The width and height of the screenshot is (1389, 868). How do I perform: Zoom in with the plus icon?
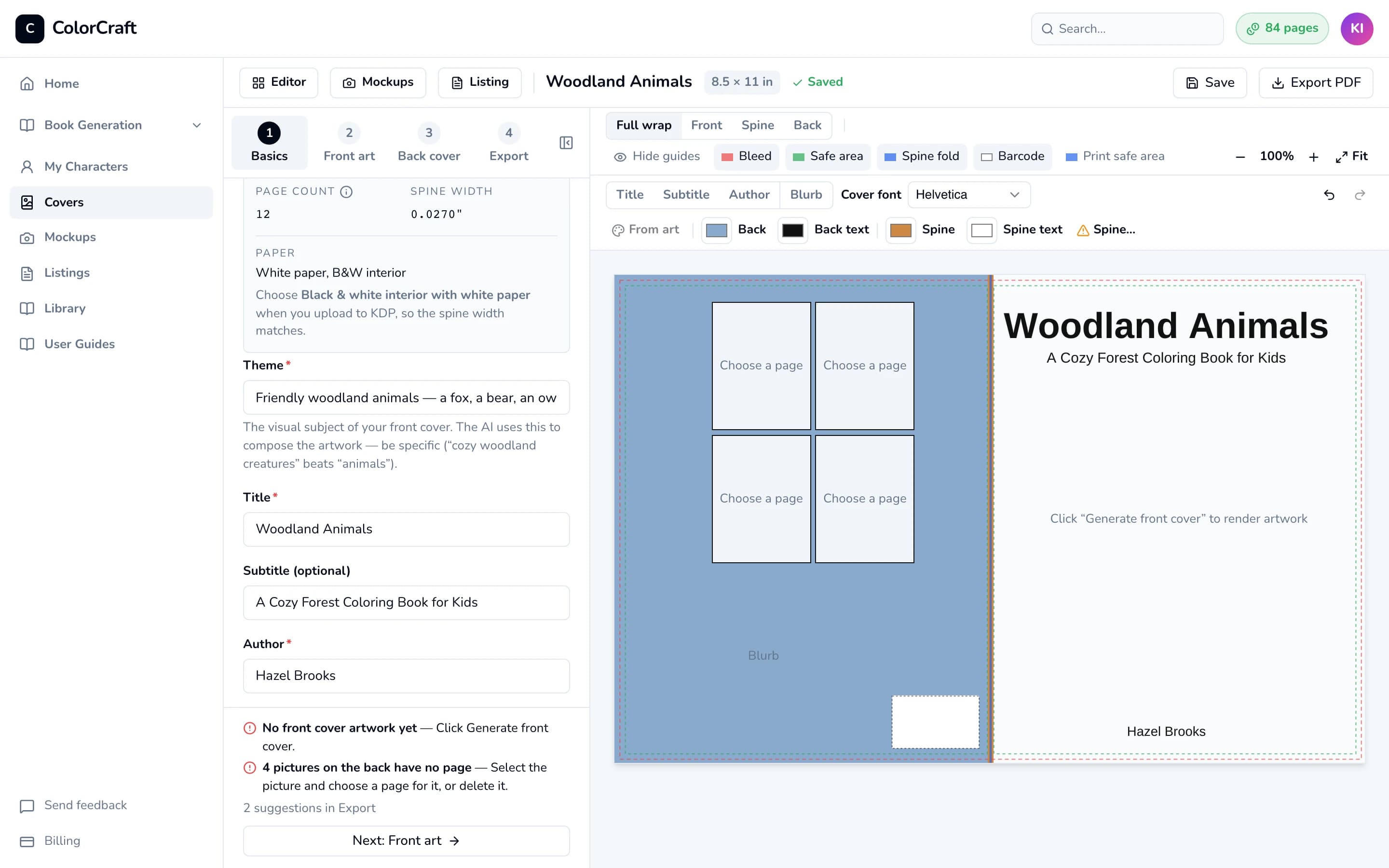(x=1313, y=157)
